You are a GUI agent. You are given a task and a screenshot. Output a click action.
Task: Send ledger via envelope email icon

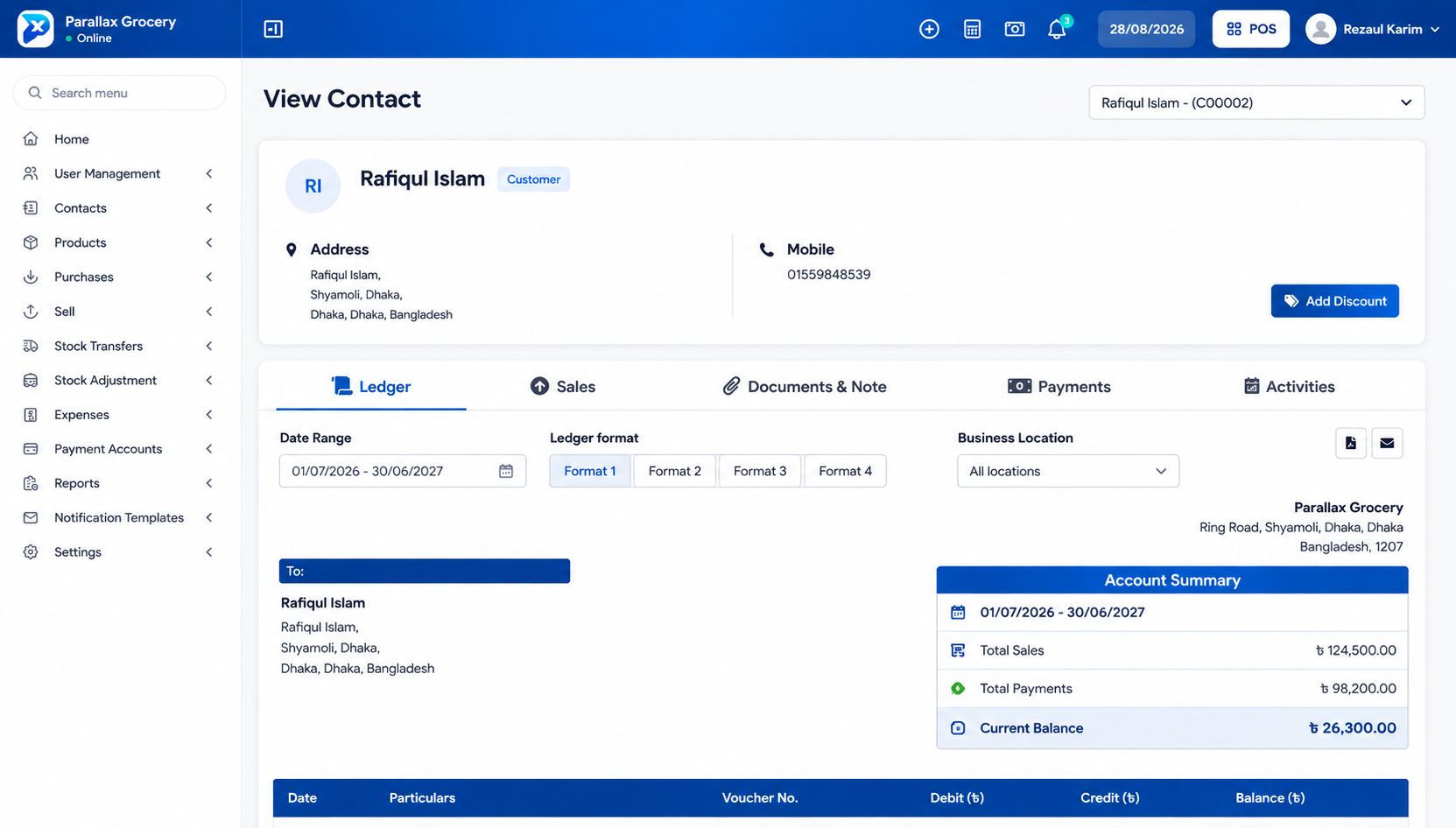point(1387,443)
